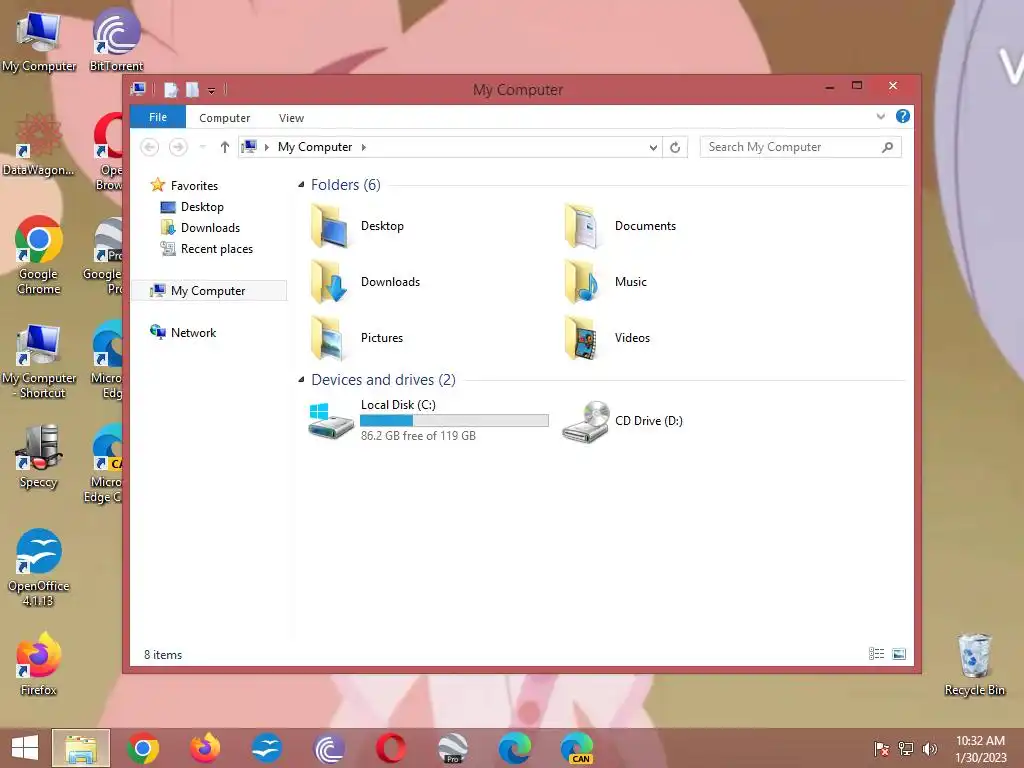Click the network tray icon
Screen dimensions: 1024x768
906,749
